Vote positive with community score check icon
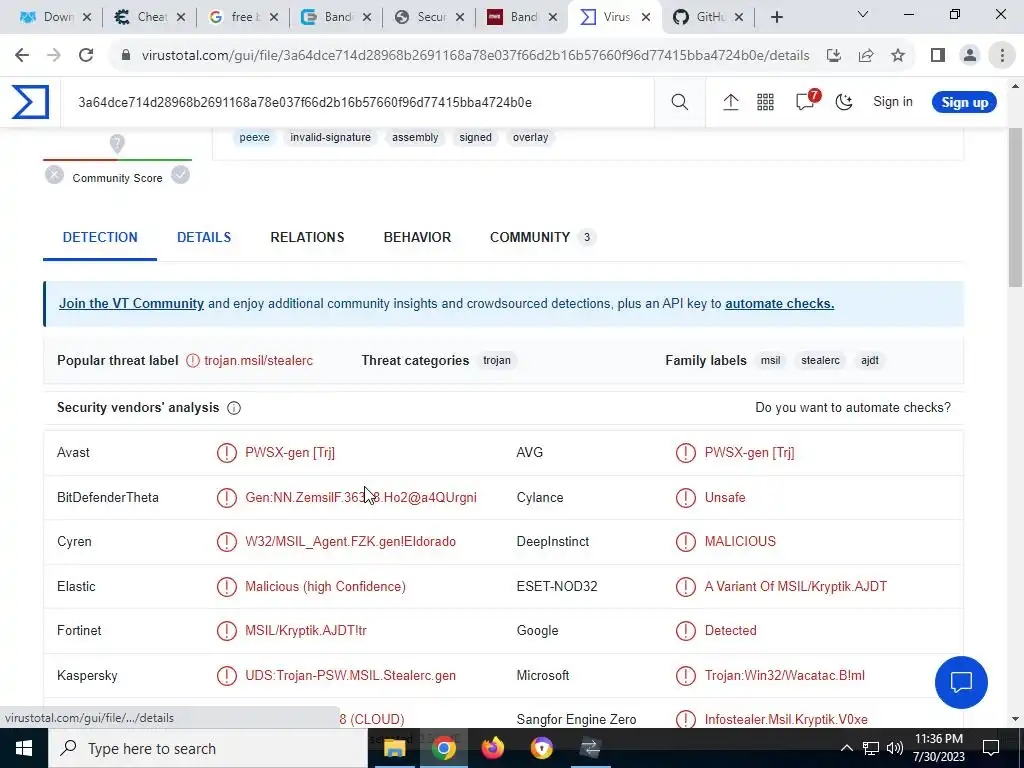 [x=180, y=175]
